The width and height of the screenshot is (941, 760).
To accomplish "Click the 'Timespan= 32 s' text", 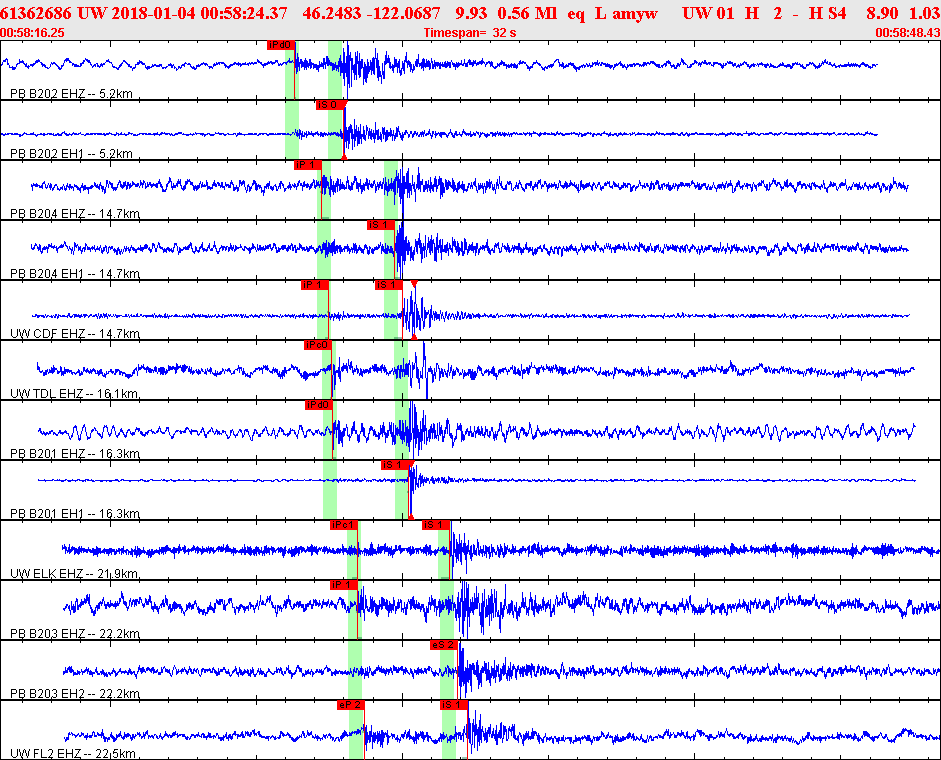I will tap(470, 32).
